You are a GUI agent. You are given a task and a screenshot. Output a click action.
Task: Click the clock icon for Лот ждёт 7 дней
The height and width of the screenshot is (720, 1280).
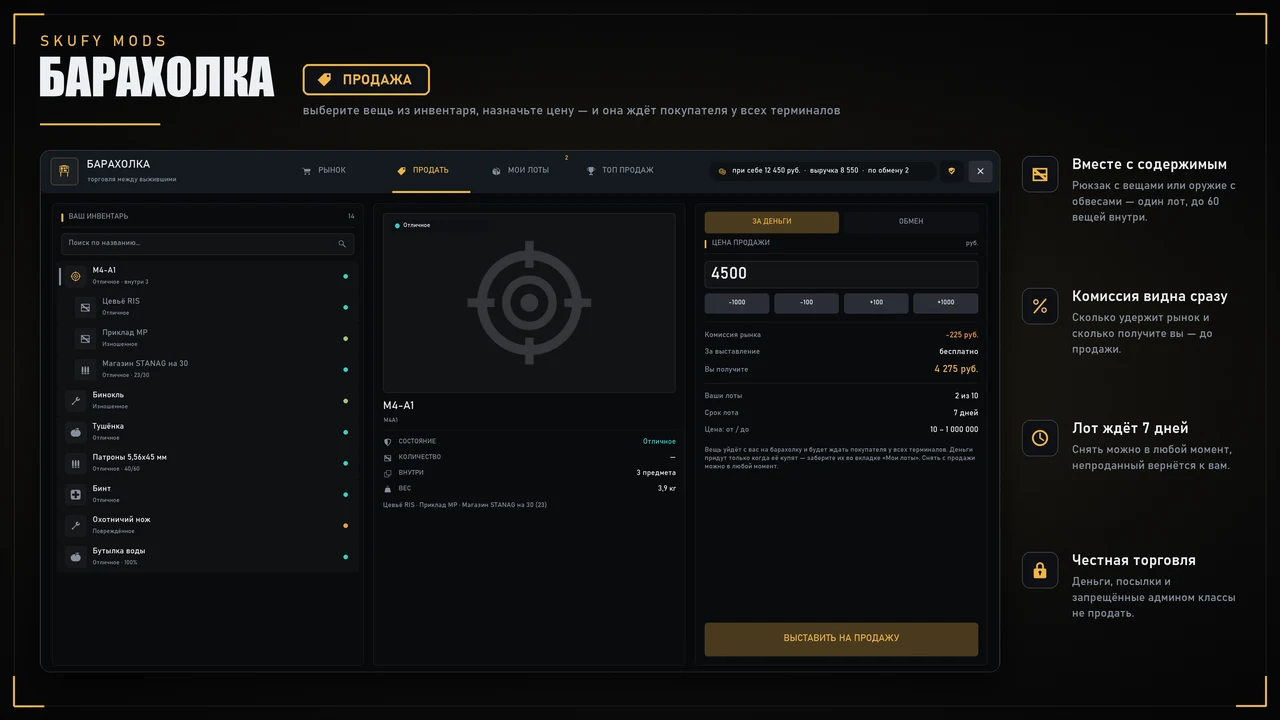(x=1040, y=438)
